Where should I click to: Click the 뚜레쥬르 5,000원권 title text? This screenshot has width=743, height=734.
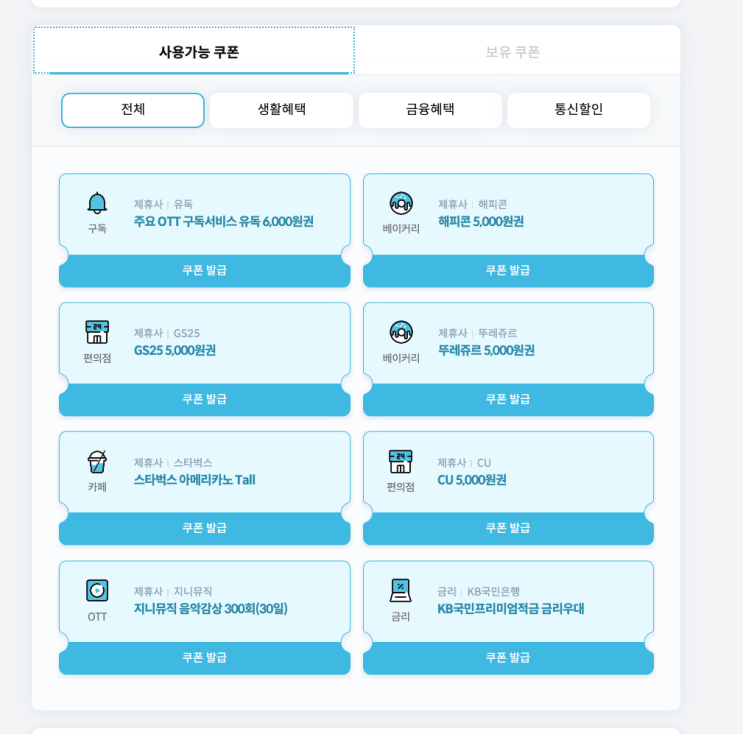[486, 350]
